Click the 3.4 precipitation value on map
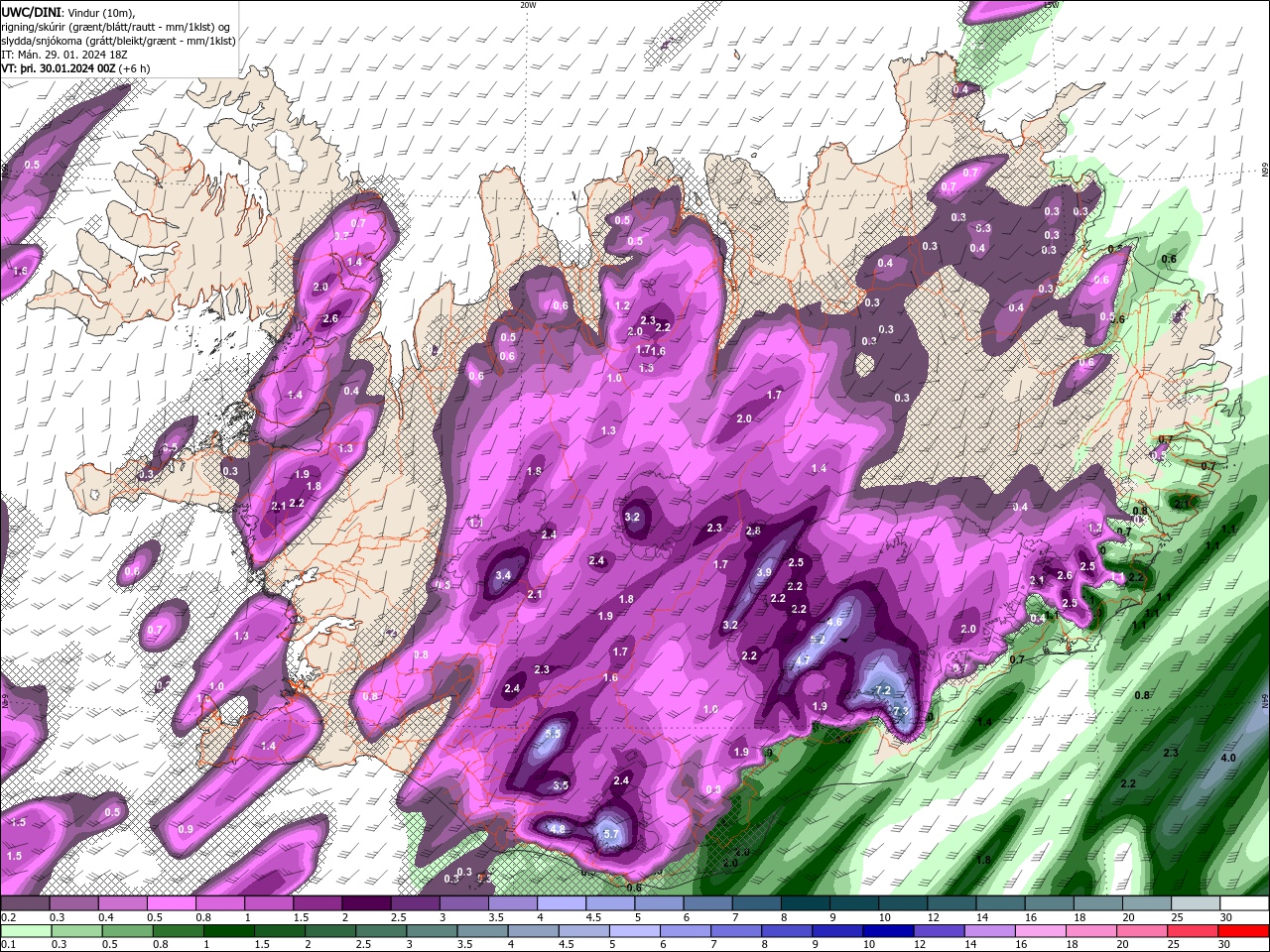Viewport: 1270px width, 952px height. 503,575
